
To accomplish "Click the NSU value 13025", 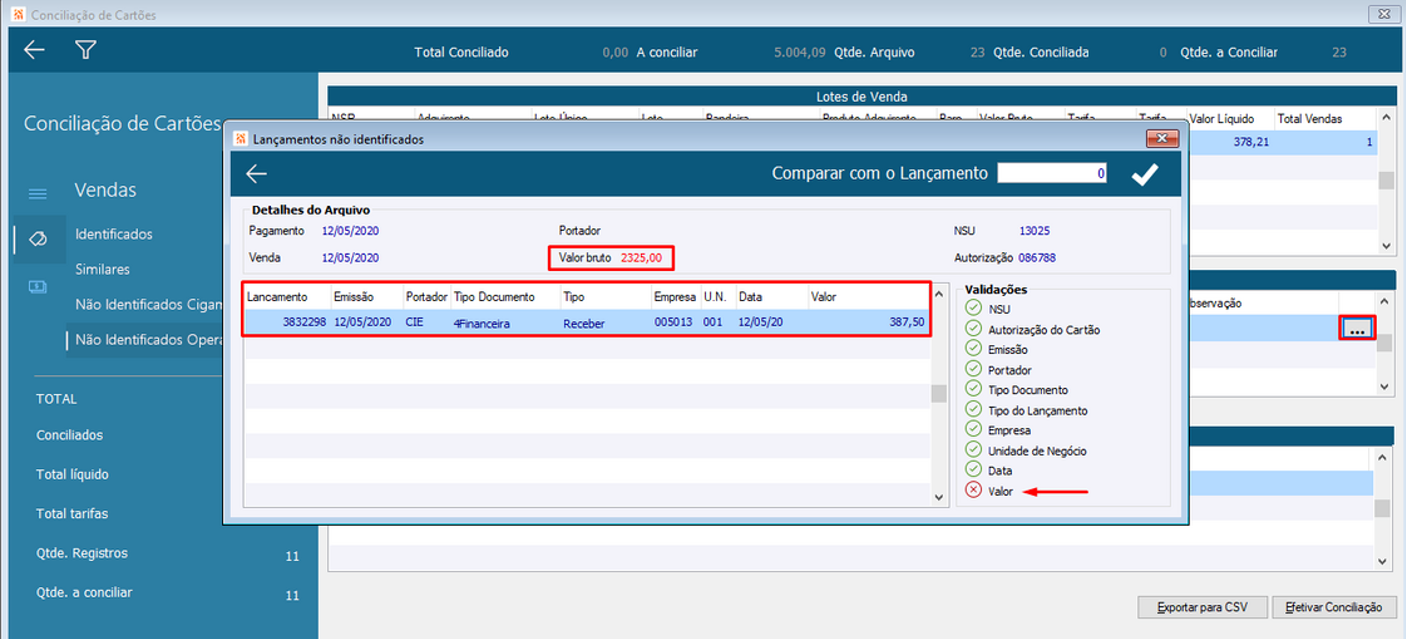I will pyautogui.click(x=1034, y=231).
